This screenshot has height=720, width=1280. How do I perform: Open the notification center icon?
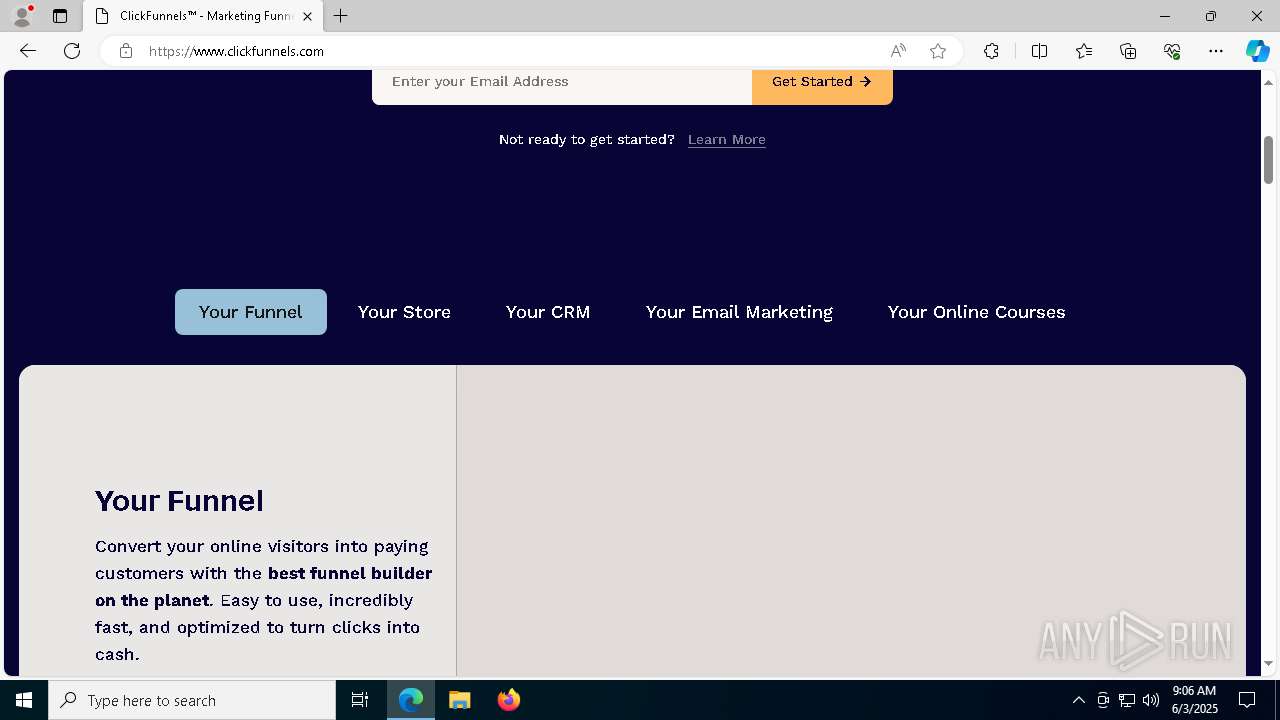coord(1248,700)
